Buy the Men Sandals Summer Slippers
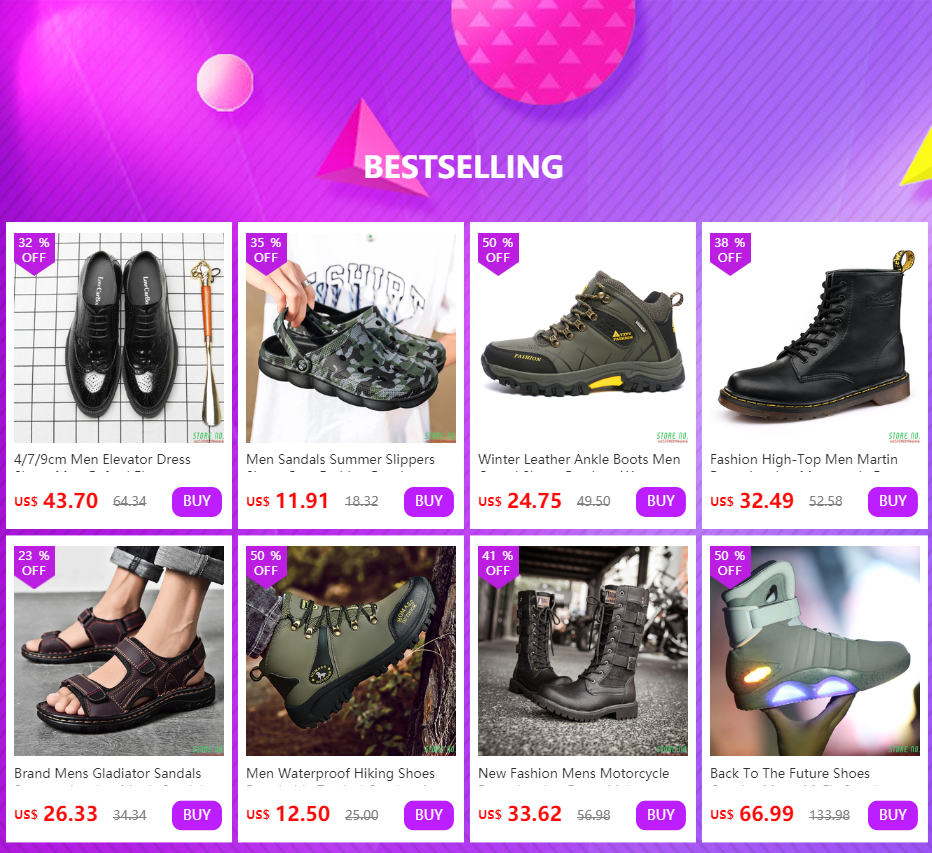 click(429, 501)
